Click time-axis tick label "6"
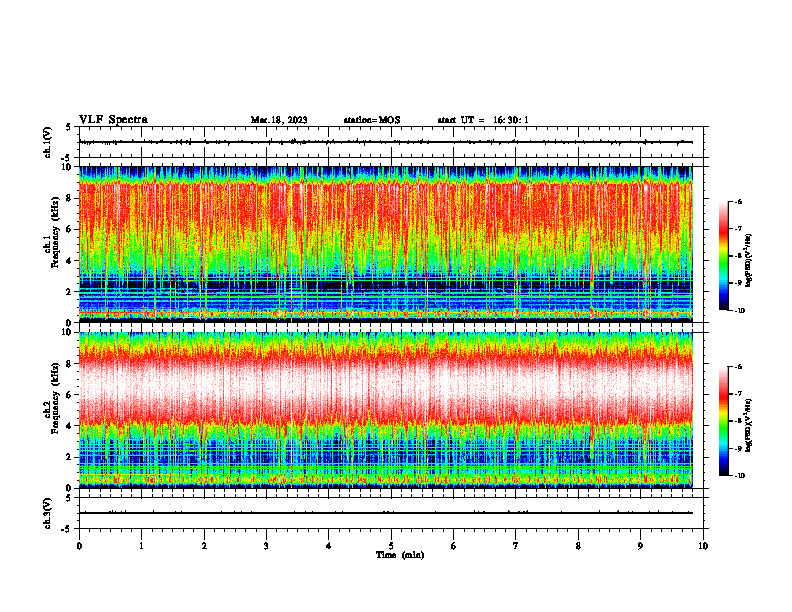 click(453, 546)
